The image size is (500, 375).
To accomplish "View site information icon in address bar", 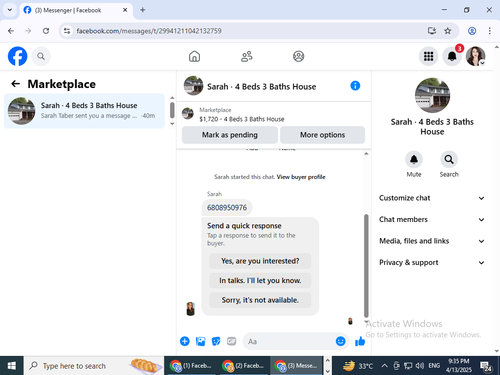I will [67, 31].
